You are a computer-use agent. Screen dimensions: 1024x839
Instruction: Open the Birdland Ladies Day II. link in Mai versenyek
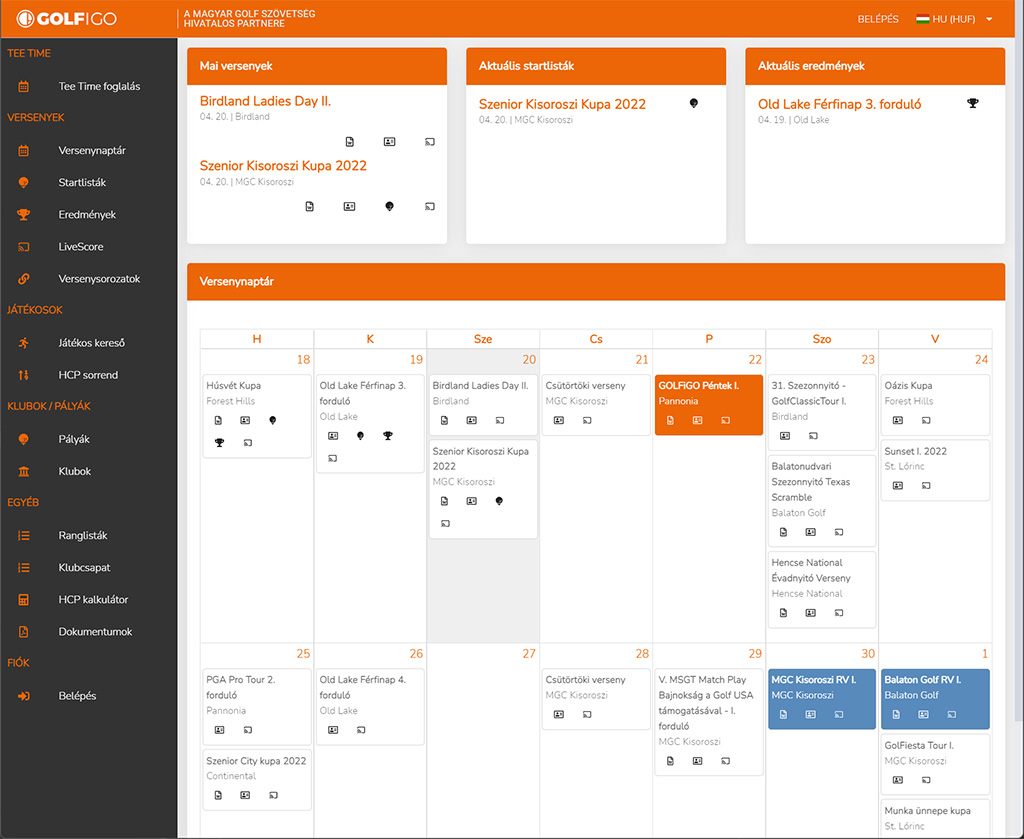click(x=265, y=101)
